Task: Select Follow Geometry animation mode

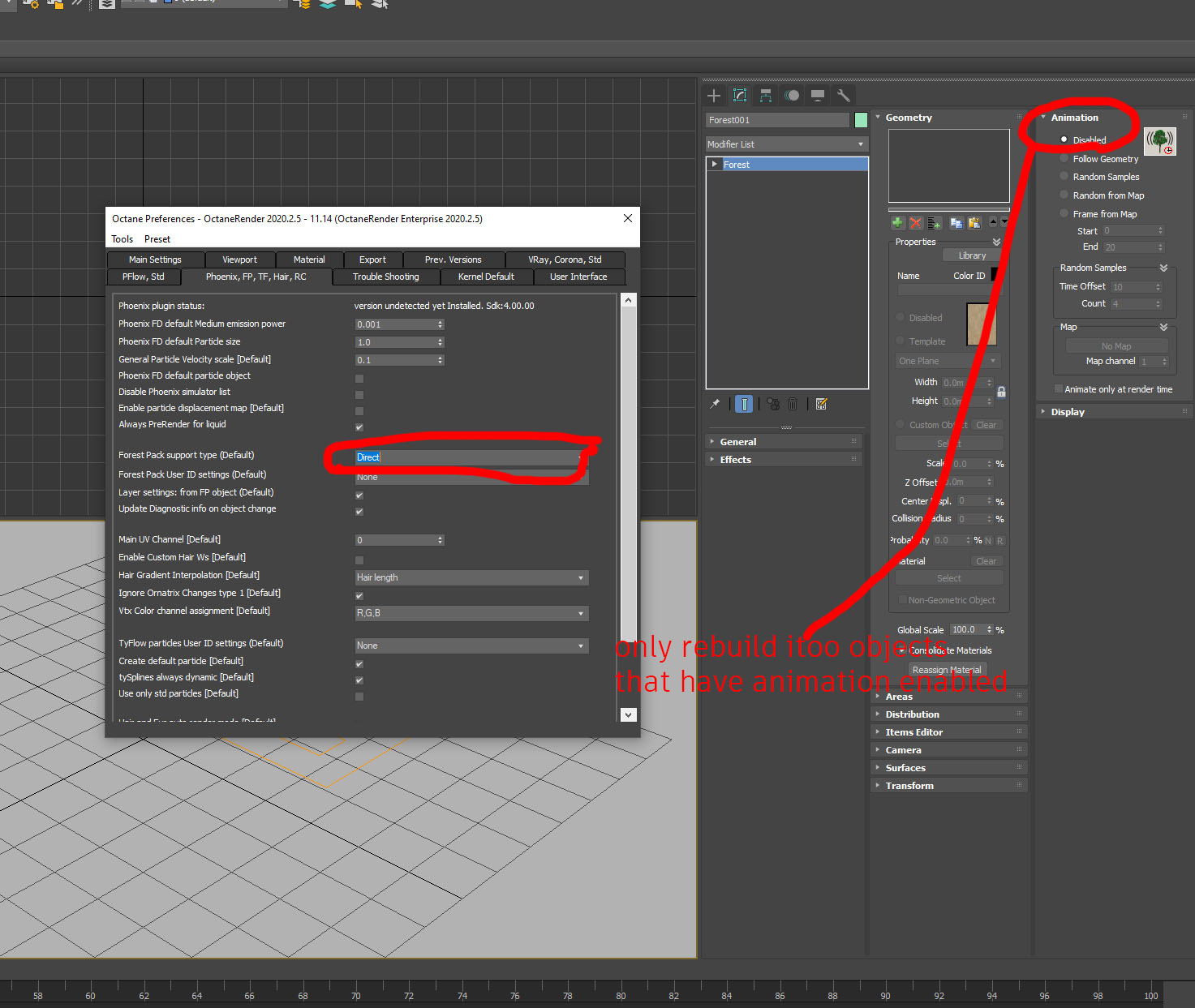Action: 1064,158
